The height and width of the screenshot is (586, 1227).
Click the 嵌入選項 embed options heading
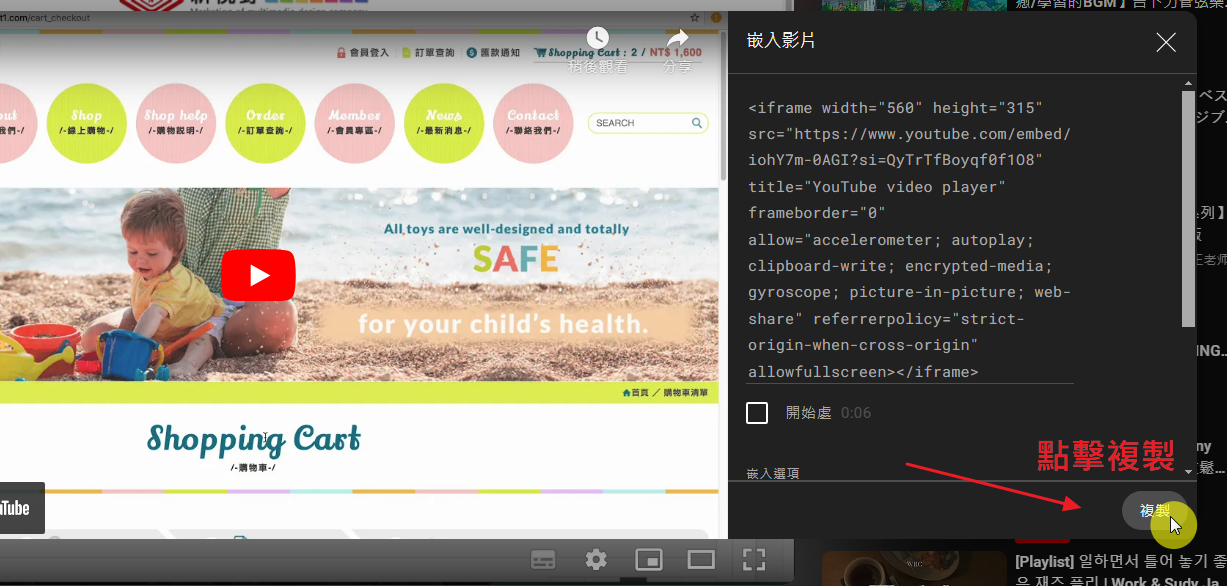[x=773, y=473]
